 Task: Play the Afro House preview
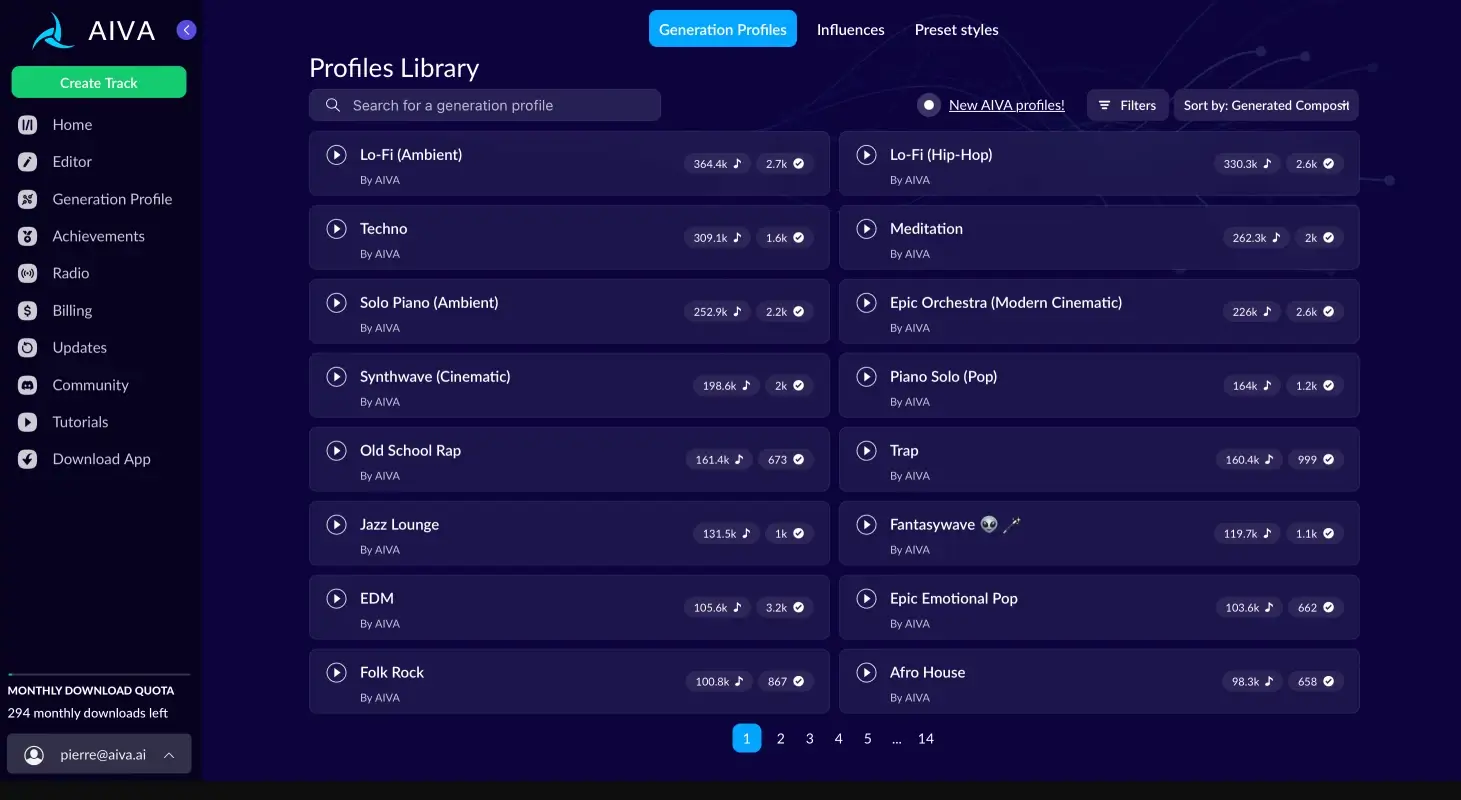click(x=867, y=673)
